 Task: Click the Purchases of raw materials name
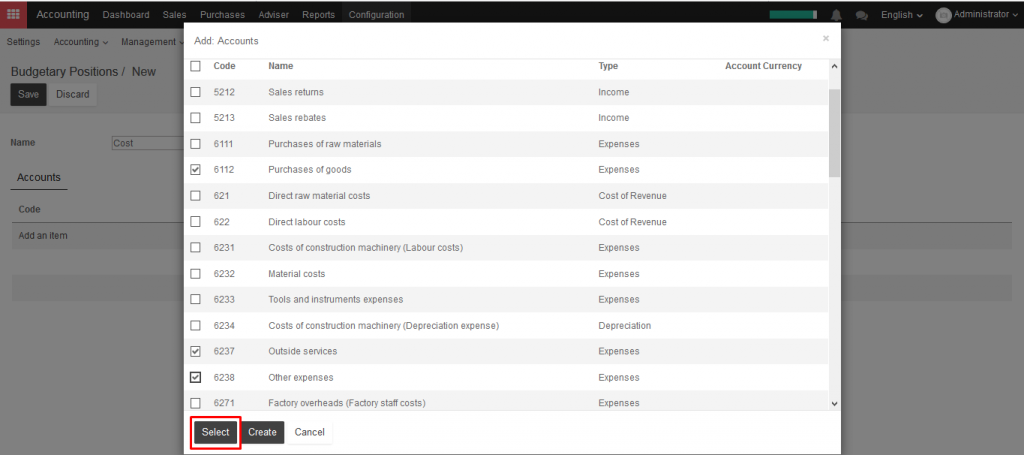[325, 144]
